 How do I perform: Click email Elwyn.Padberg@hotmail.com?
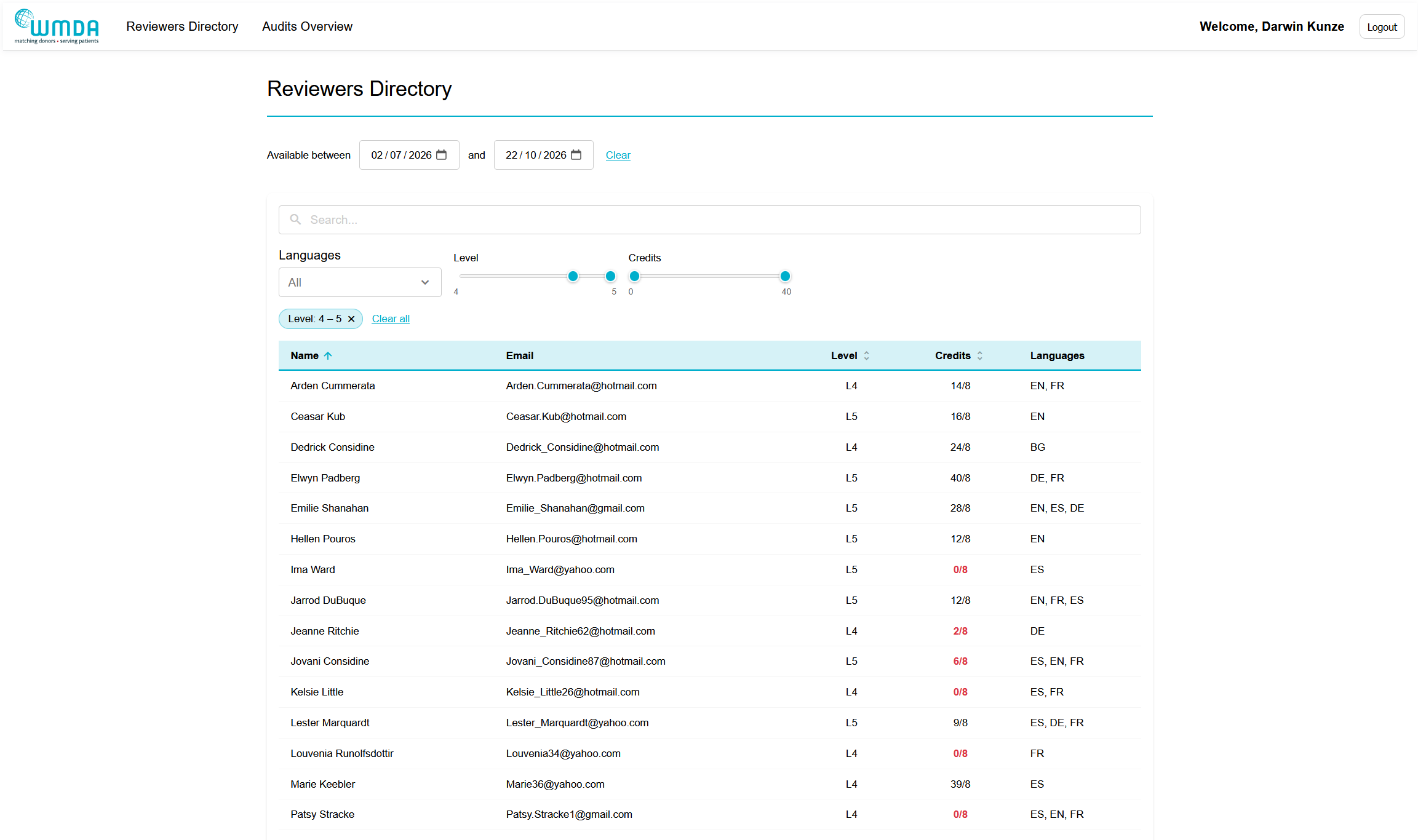point(574,478)
